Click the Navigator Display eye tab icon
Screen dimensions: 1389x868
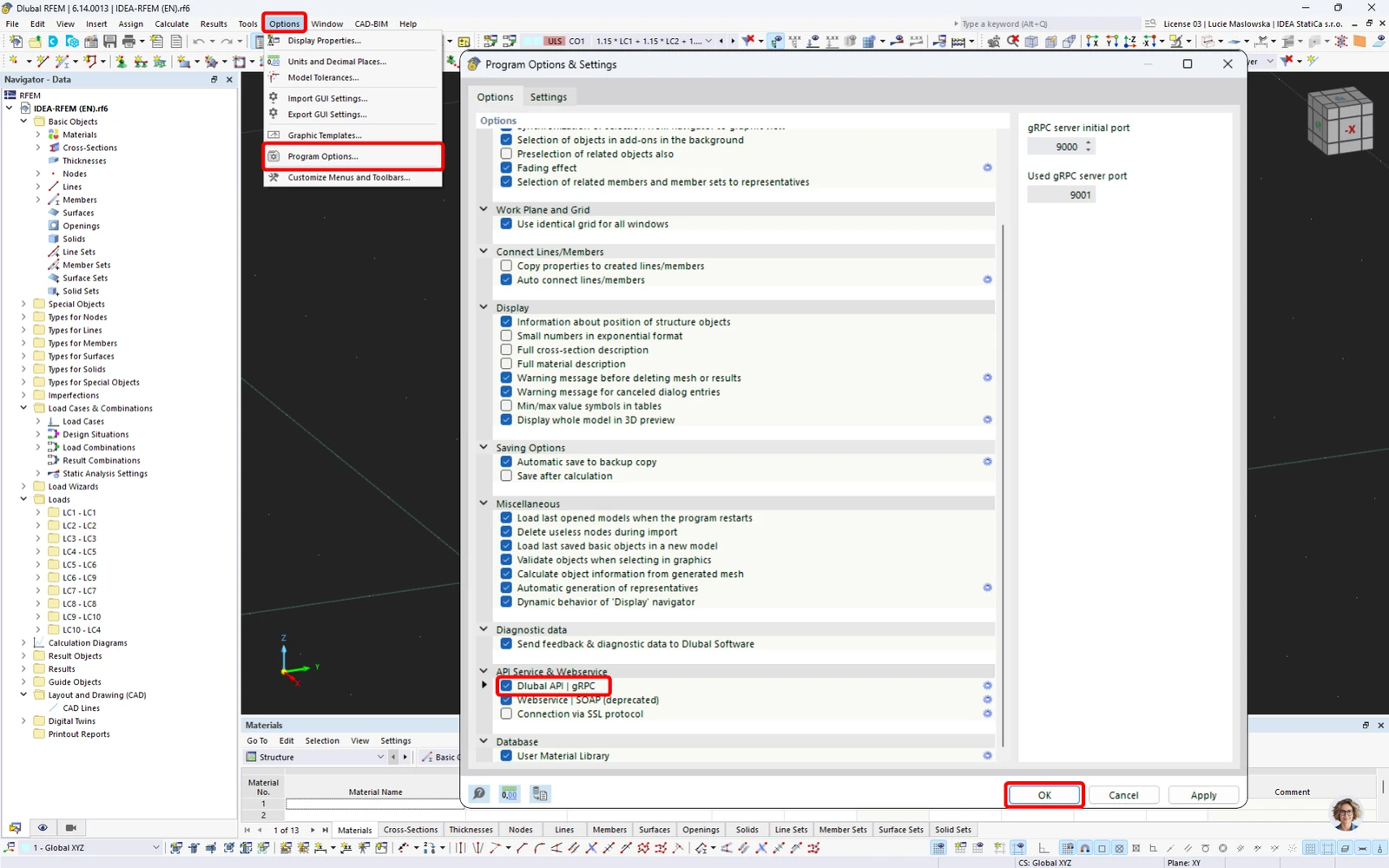(43, 827)
